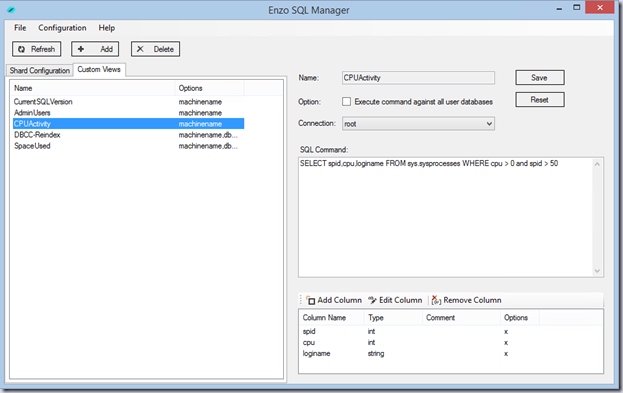Click the Options header in columns grid
The height and width of the screenshot is (393, 623).
click(x=520, y=318)
